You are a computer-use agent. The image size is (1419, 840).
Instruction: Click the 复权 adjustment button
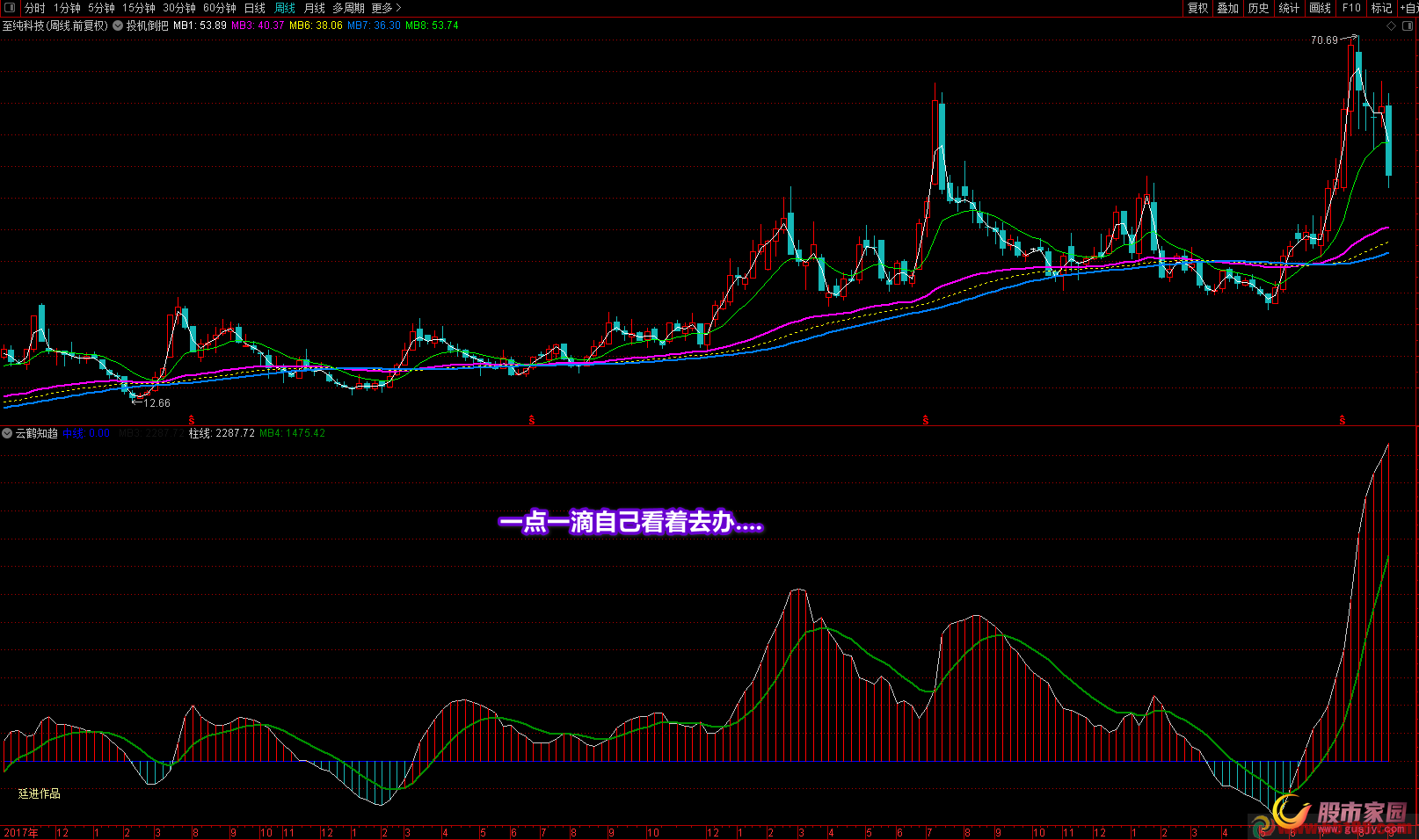click(1197, 8)
